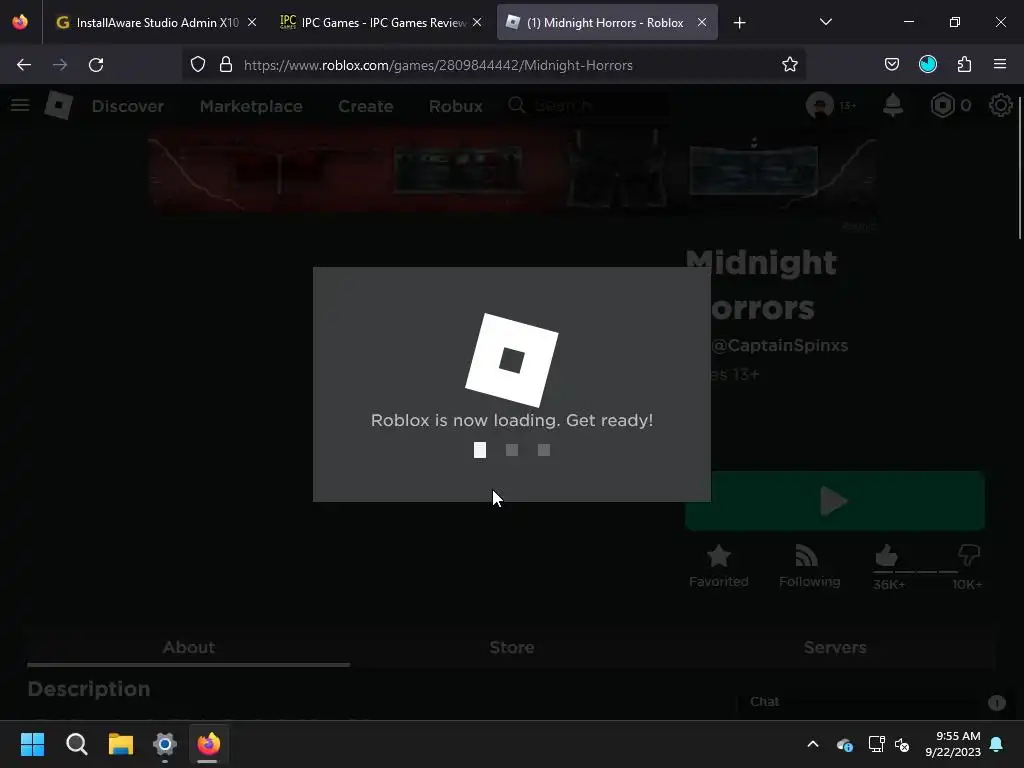Select the Servers tab
Image resolution: width=1024 pixels, height=768 pixels.
835,647
